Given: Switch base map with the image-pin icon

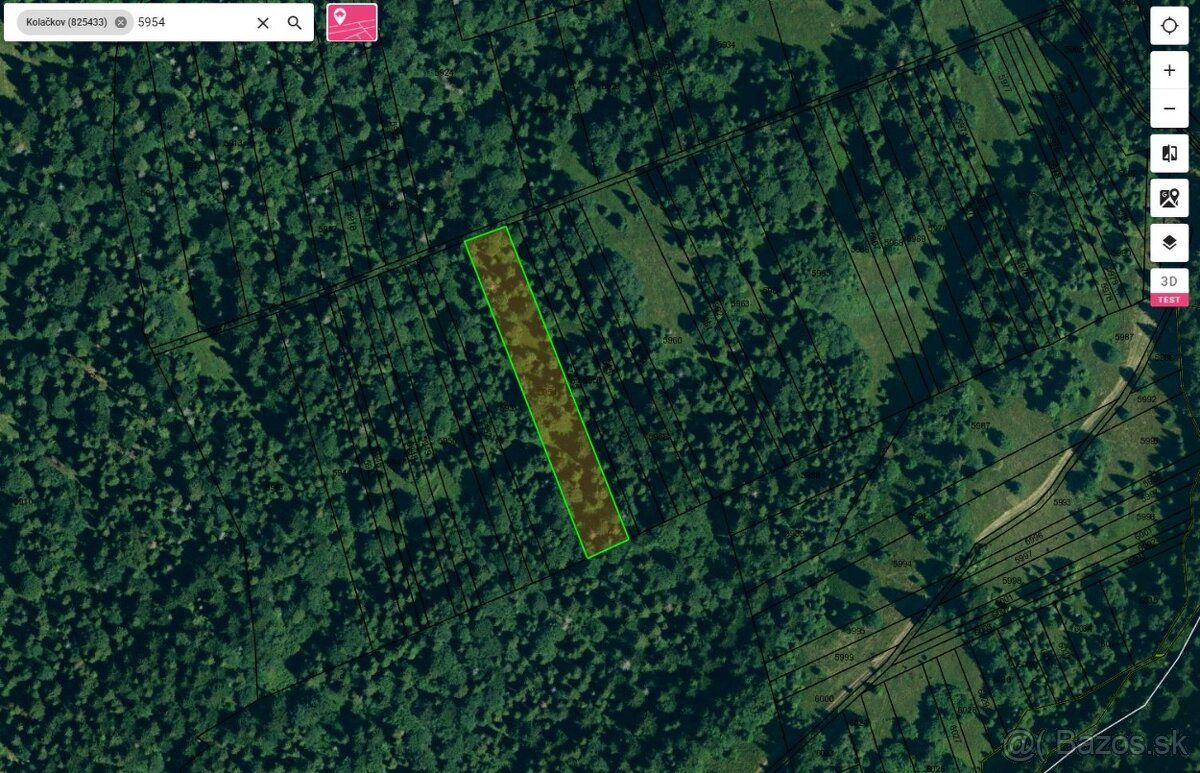Looking at the screenshot, I should click(x=1169, y=198).
